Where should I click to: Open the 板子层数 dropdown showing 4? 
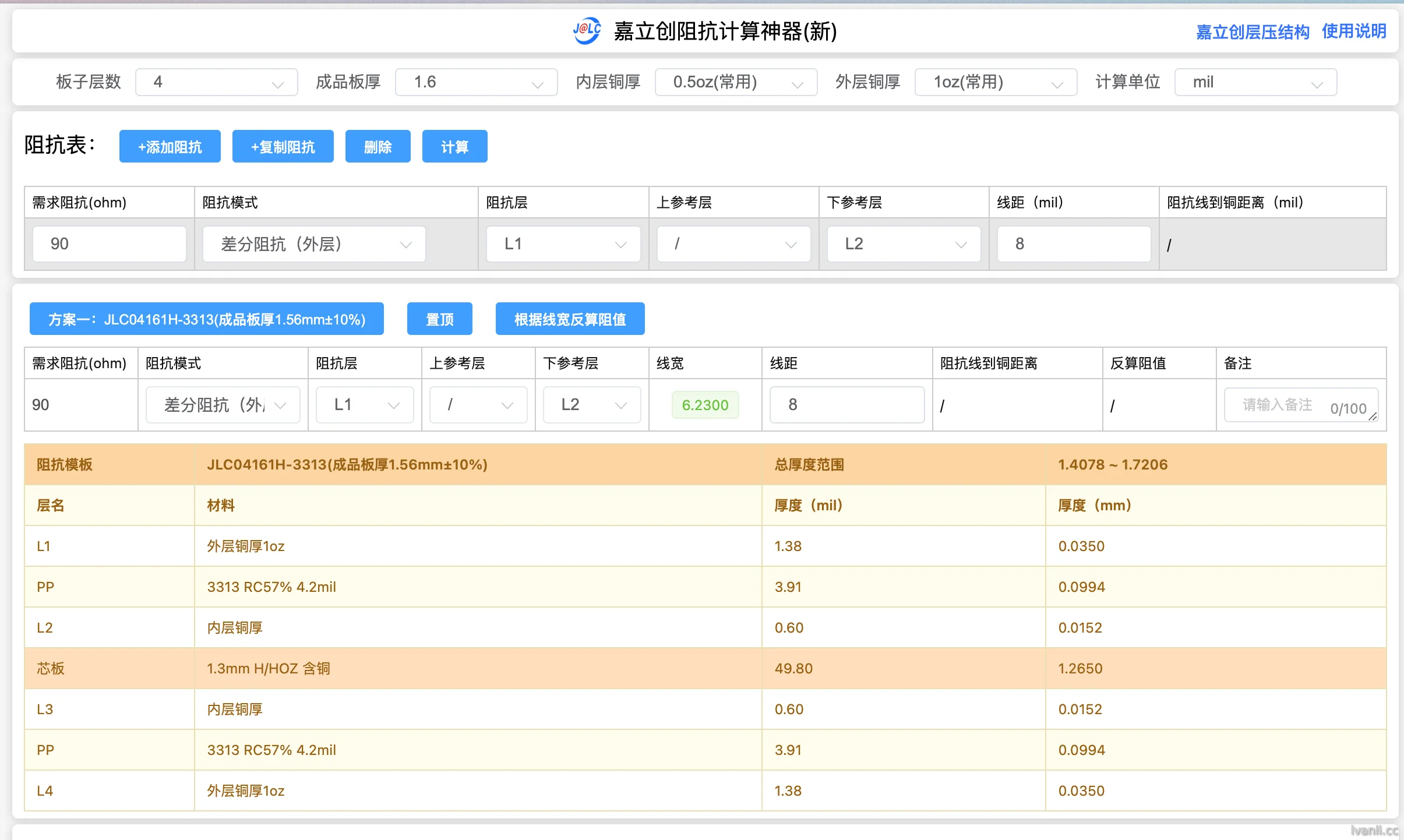[217, 82]
